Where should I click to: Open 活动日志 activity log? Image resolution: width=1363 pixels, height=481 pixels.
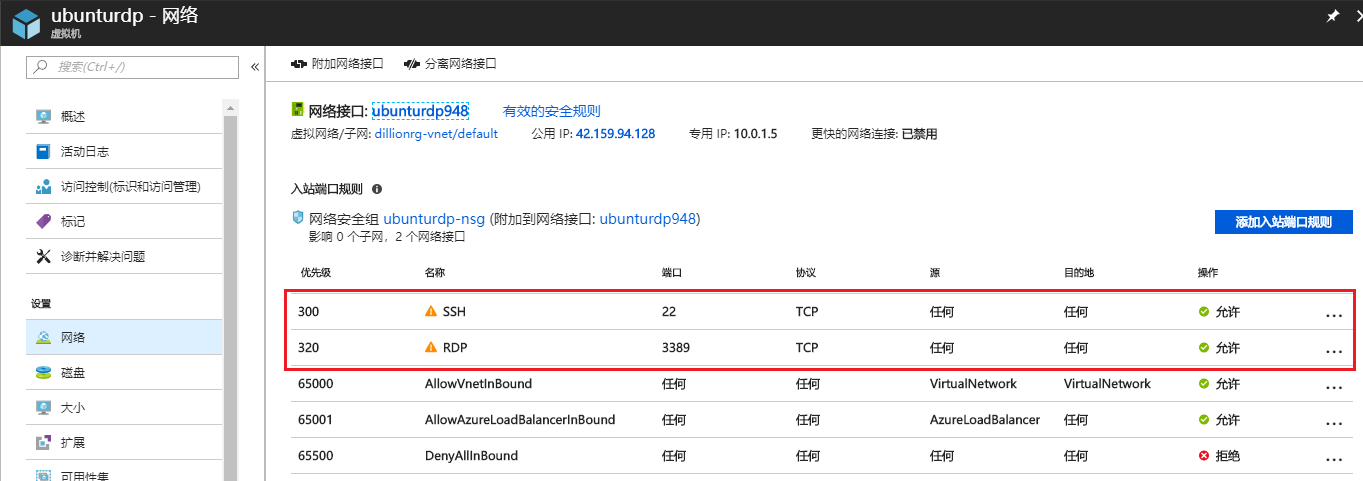pyautogui.click(x=84, y=152)
